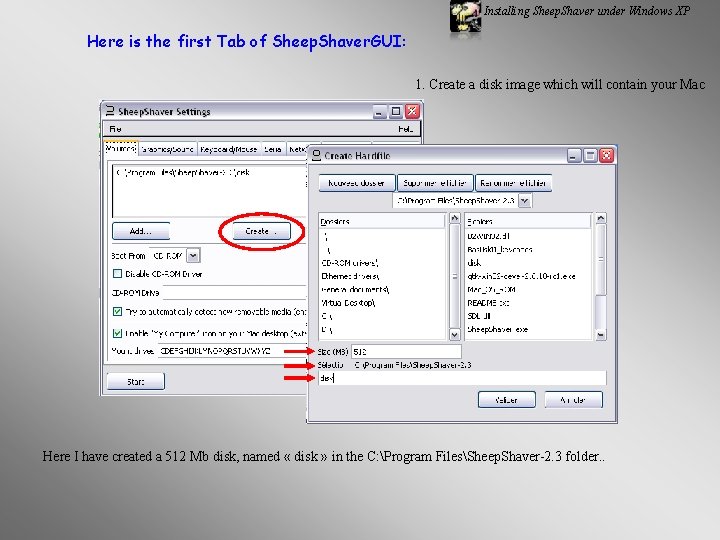Minimize the SheepShaver Settings window
This screenshot has height=540, width=720.
click(x=379, y=111)
